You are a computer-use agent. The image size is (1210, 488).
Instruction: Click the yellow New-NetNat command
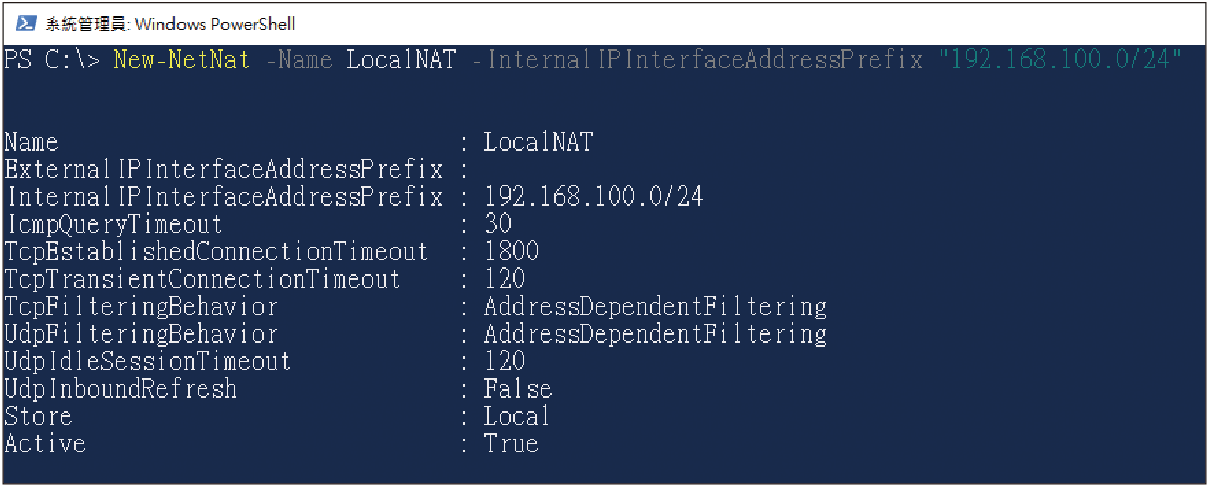coord(181,59)
